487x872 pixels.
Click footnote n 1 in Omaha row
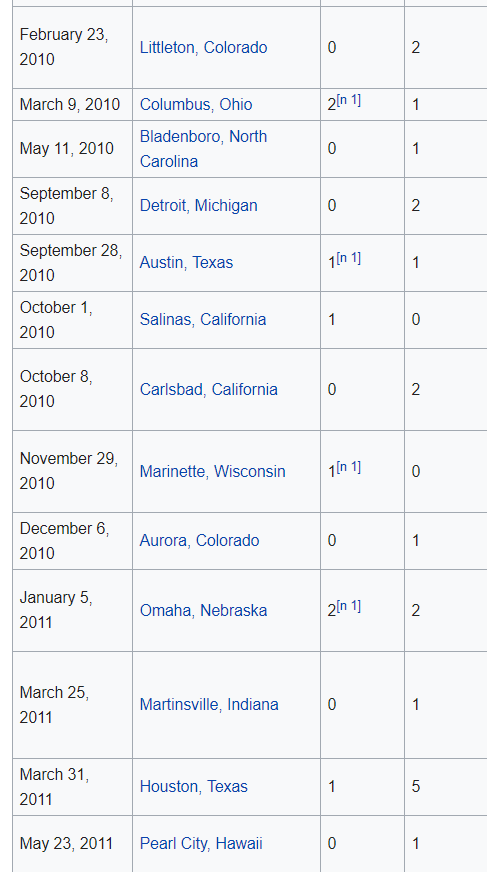pos(349,606)
